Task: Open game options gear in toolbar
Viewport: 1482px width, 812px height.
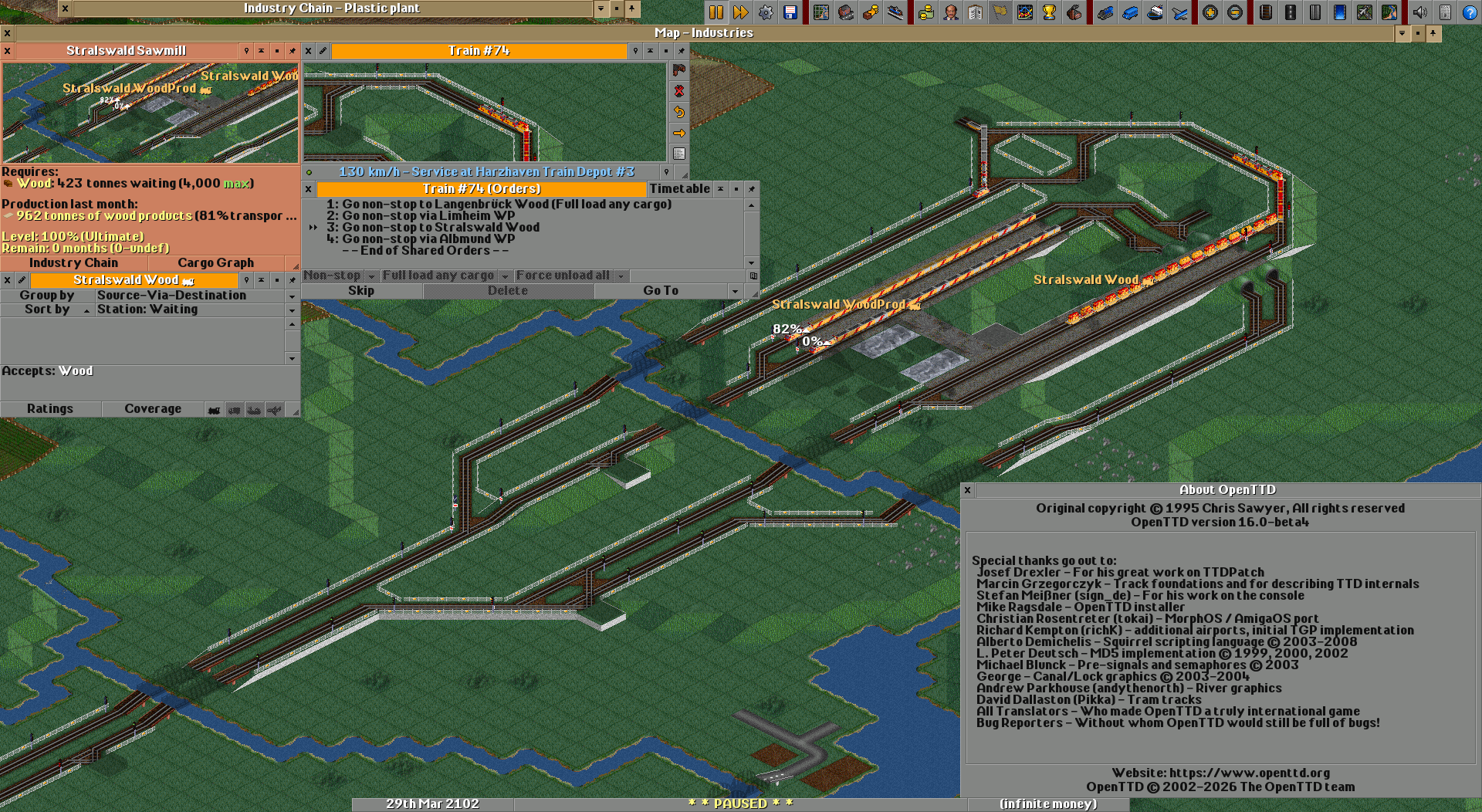Action: click(x=766, y=12)
